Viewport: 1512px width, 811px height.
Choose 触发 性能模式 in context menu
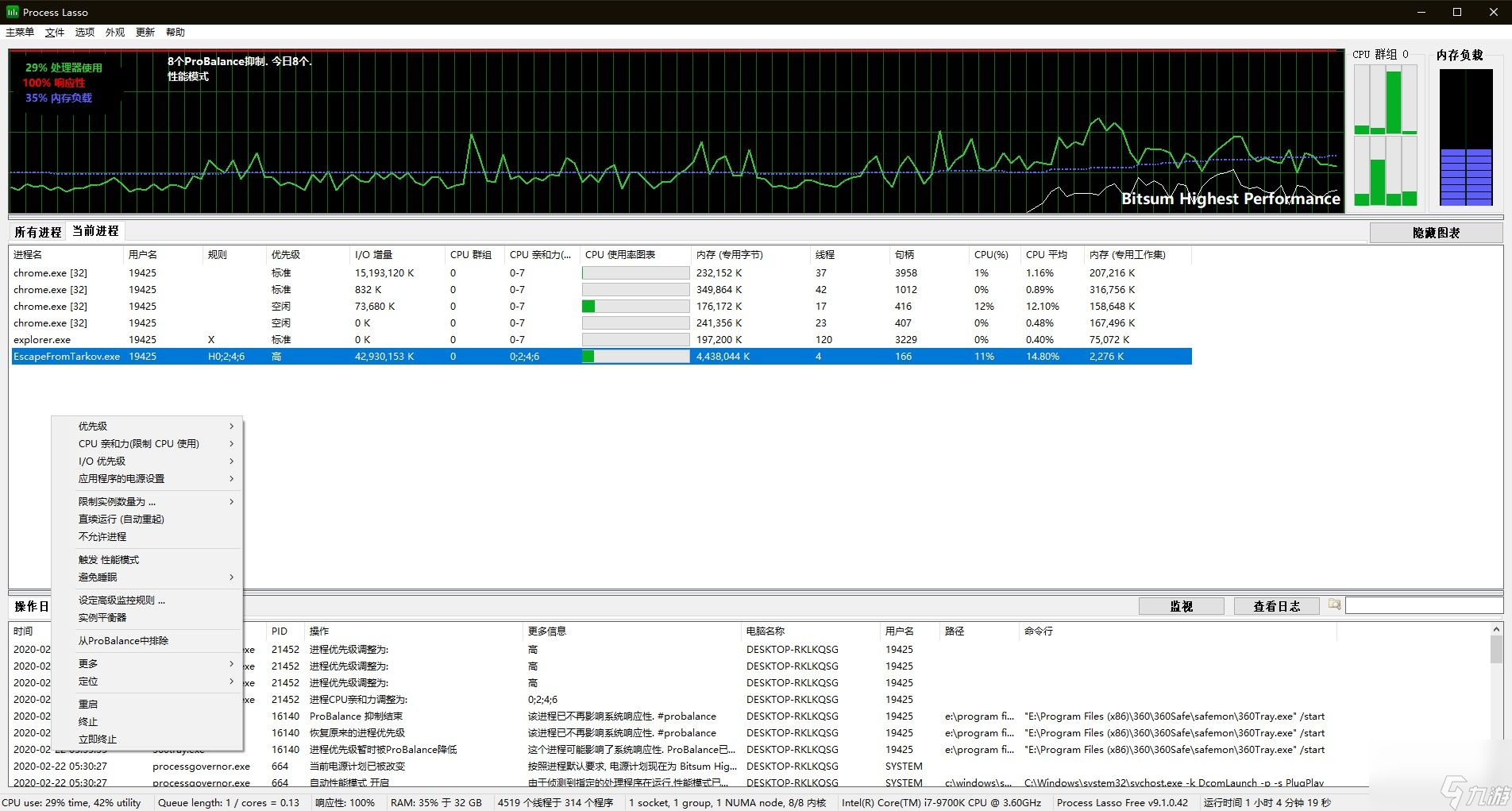coord(147,560)
